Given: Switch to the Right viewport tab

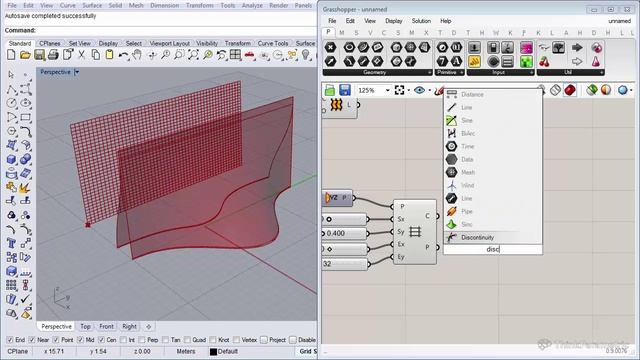Looking at the screenshot, I should pos(129,327).
